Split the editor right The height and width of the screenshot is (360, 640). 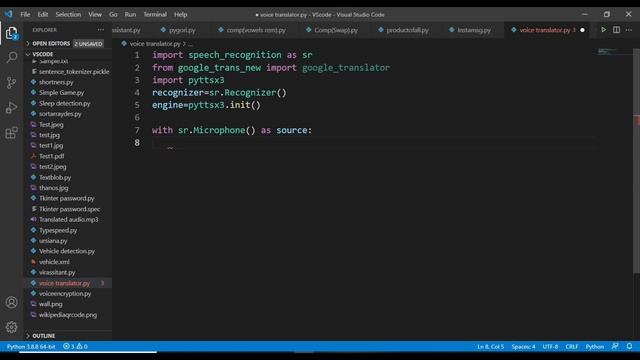pos(616,30)
